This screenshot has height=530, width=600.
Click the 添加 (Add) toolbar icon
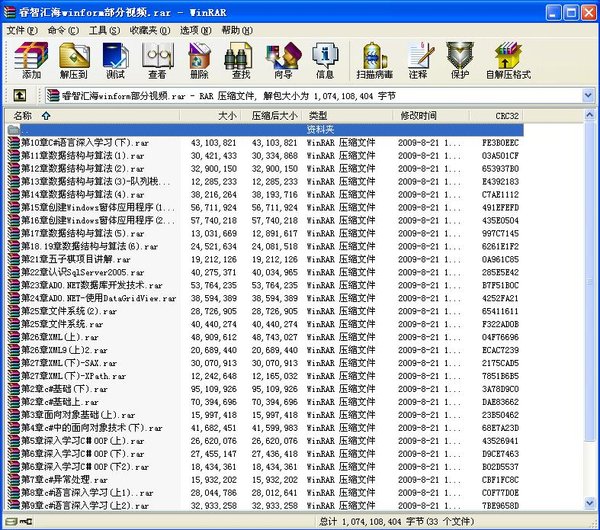(x=31, y=60)
